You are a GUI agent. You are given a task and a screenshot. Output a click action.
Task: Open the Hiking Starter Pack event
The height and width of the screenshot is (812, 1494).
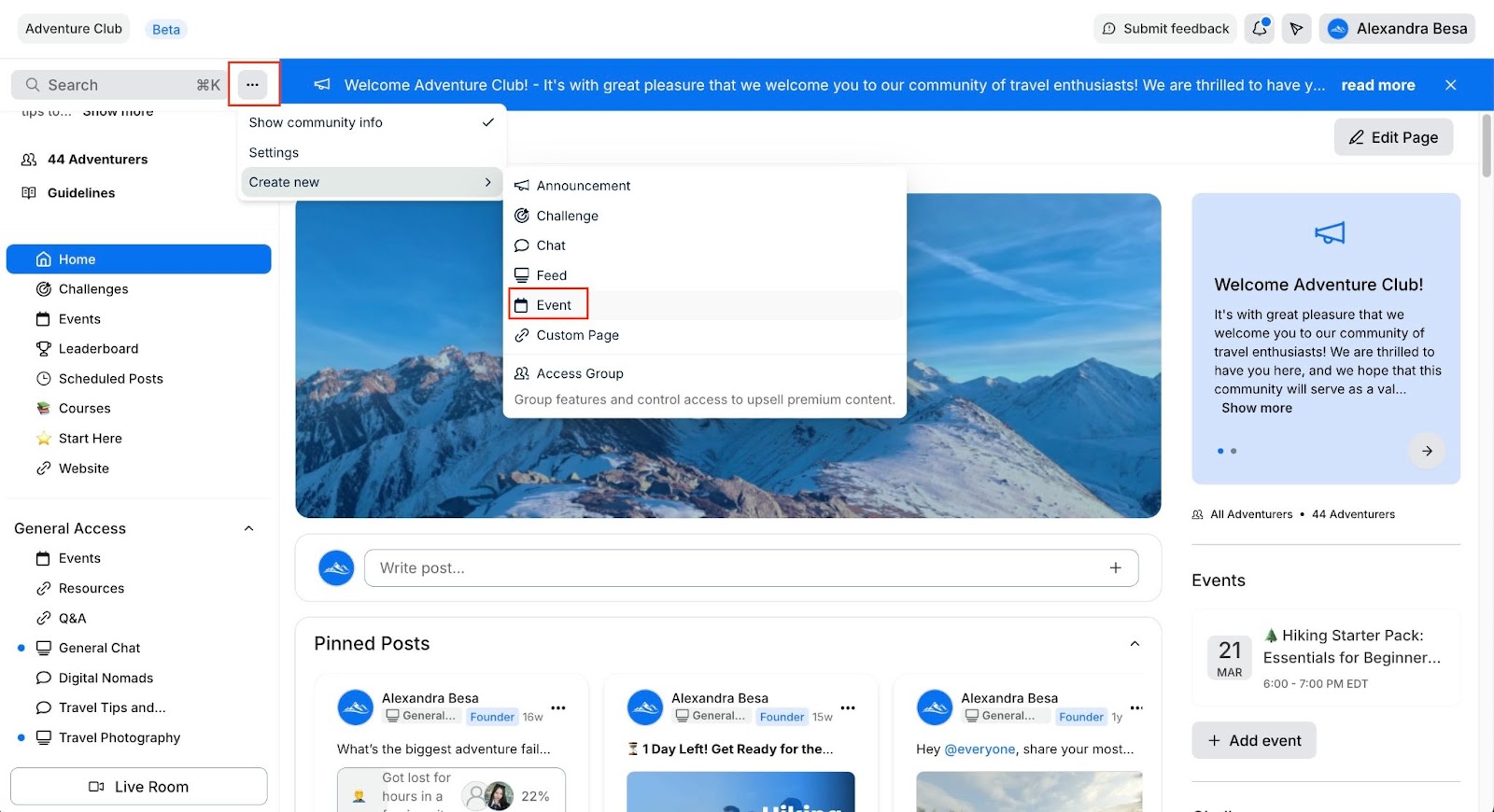[1326, 658]
